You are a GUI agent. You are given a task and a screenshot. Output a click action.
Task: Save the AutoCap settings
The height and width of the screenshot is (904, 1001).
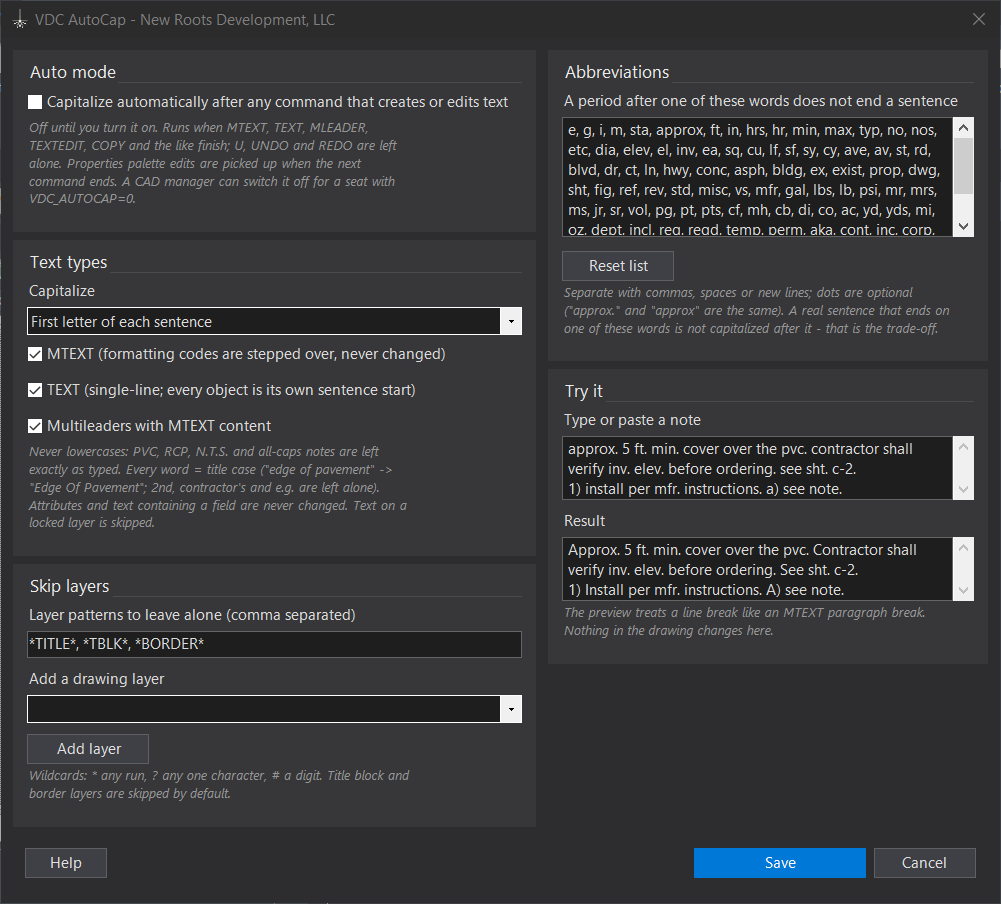(779, 863)
